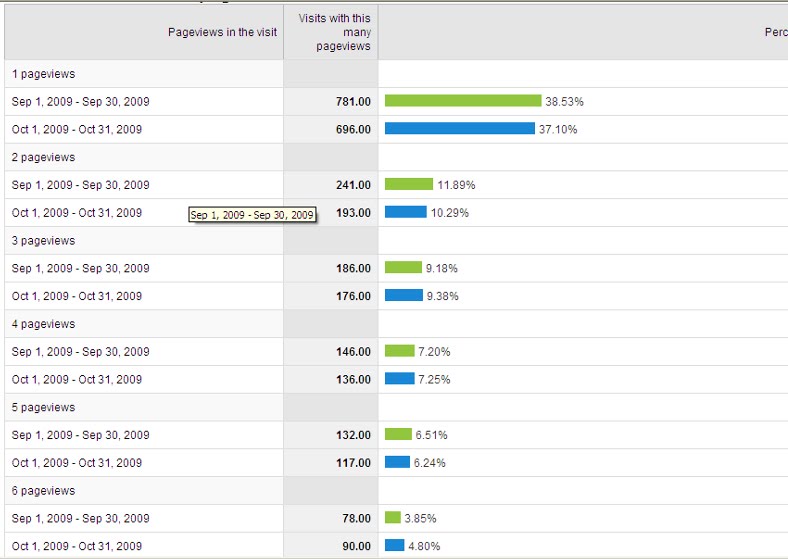Click the blue bar labeled 9.38%
Viewport: 788px width, 559px height.
[404, 296]
